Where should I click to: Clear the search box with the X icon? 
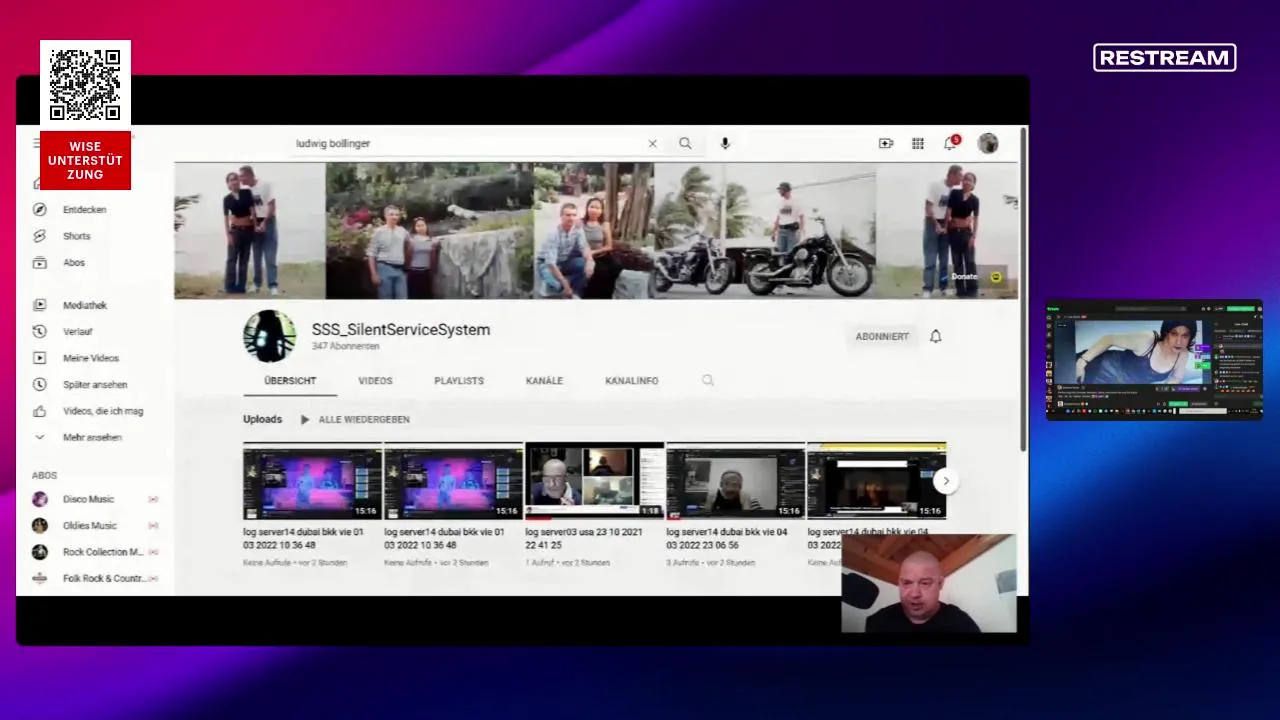pyautogui.click(x=652, y=144)
